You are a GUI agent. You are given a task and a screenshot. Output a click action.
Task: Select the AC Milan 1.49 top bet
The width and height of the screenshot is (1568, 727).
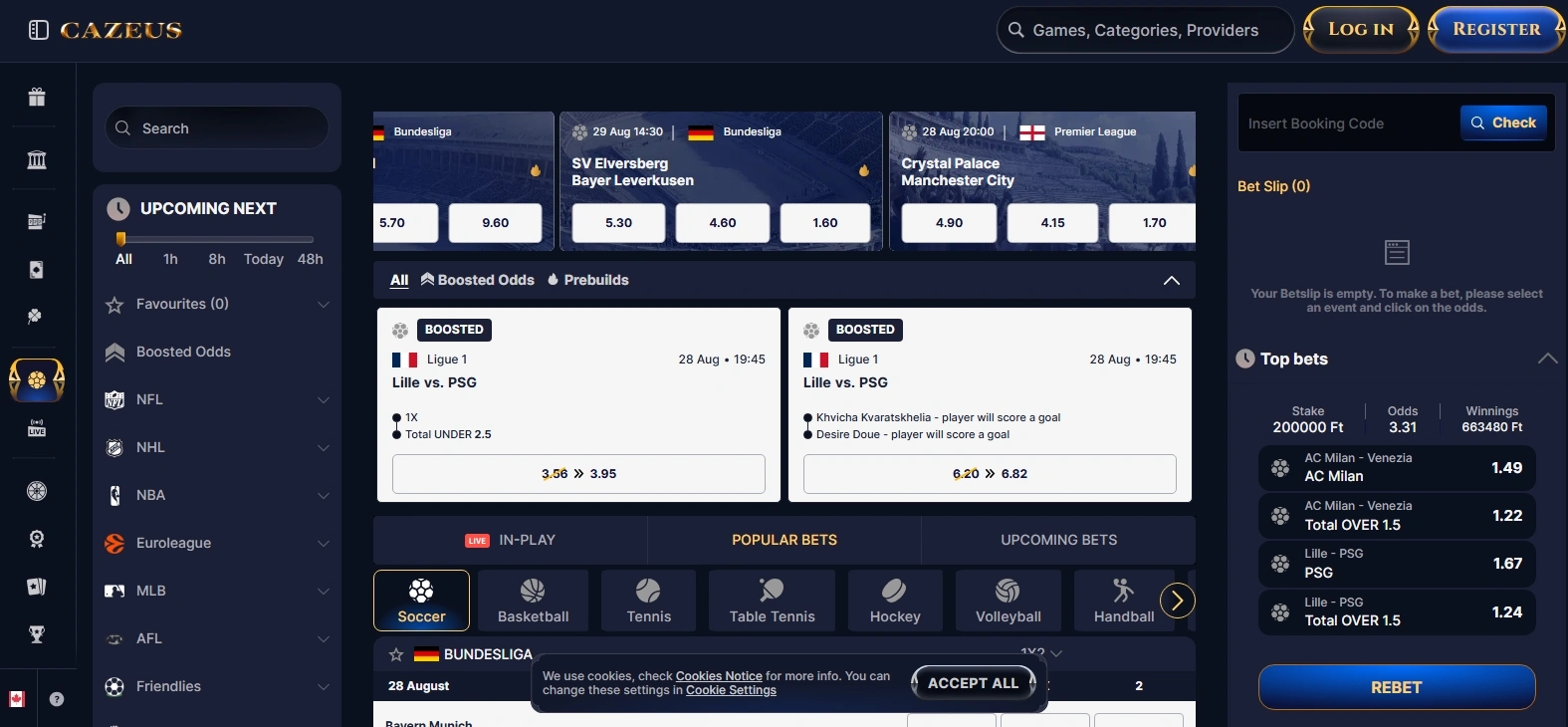click(1397, 467)
